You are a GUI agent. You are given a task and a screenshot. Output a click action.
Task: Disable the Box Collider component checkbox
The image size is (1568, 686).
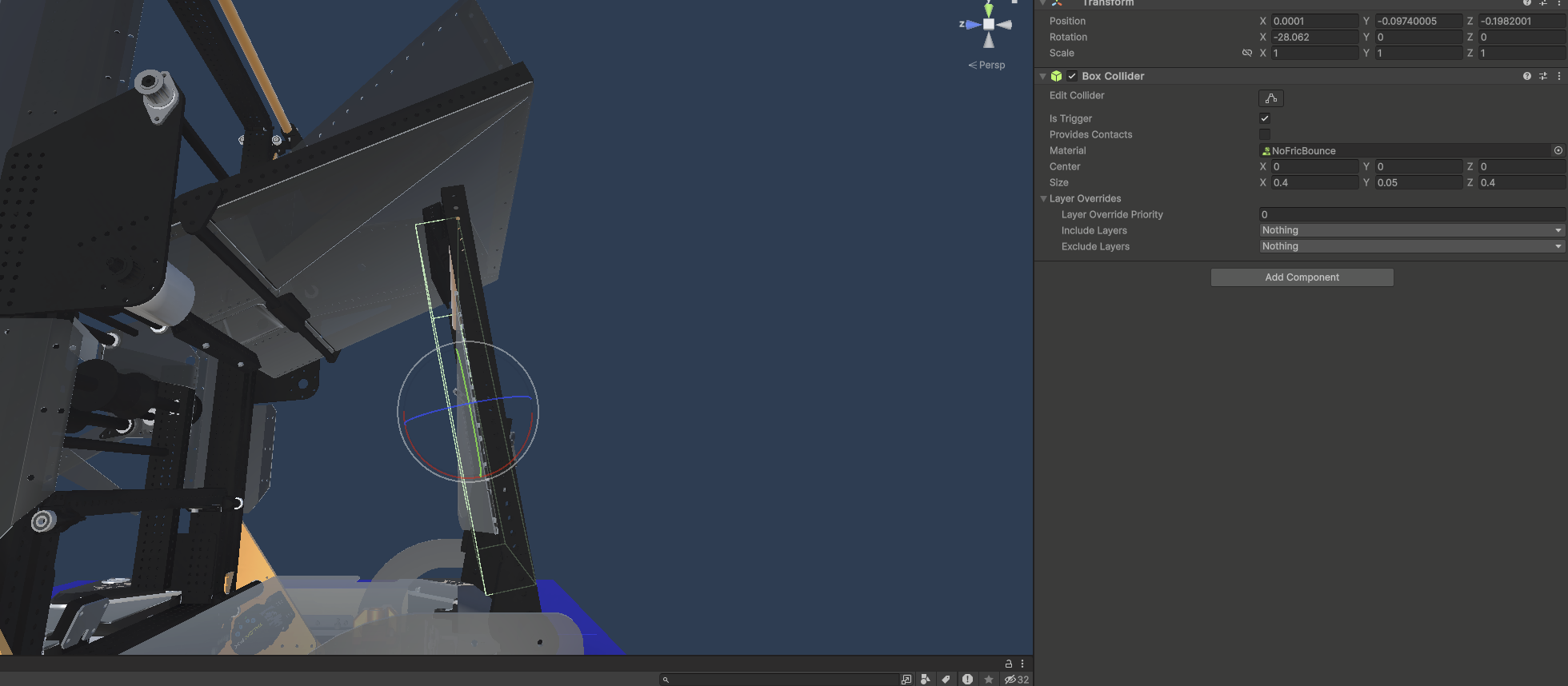coord(1072,76)
